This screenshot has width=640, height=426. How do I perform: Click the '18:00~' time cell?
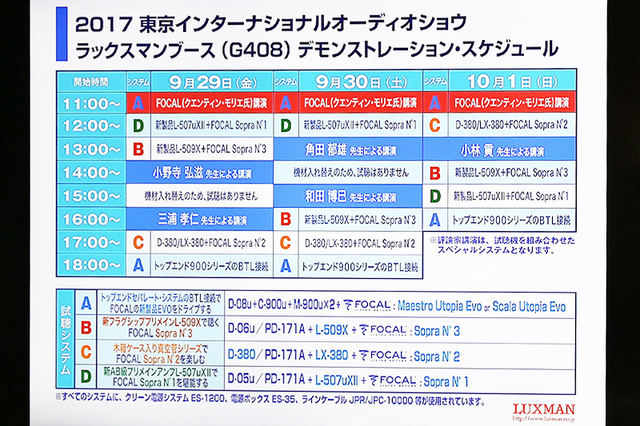point(91,265)
